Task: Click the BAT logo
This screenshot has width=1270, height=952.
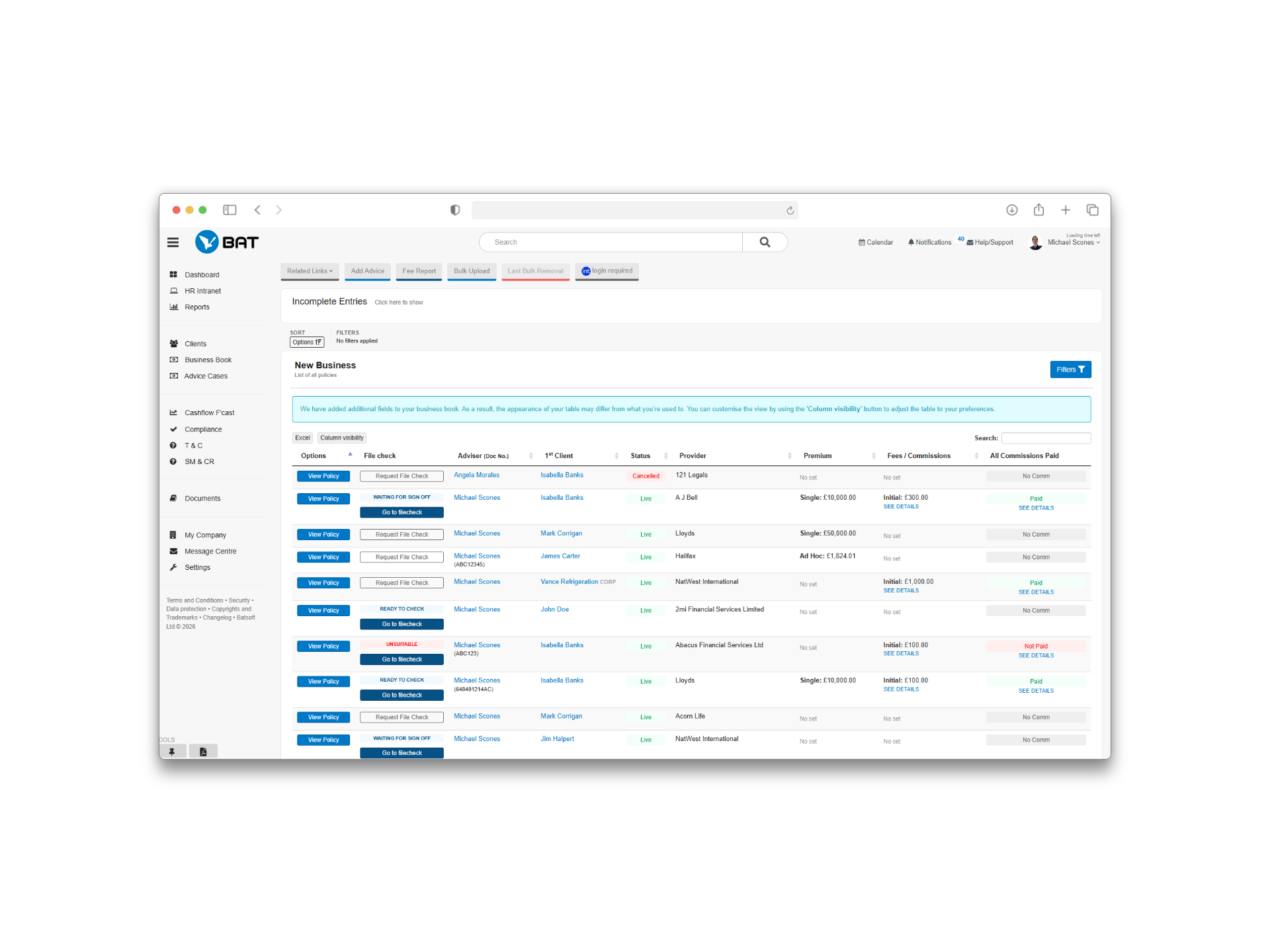Action: coord(227,243)
